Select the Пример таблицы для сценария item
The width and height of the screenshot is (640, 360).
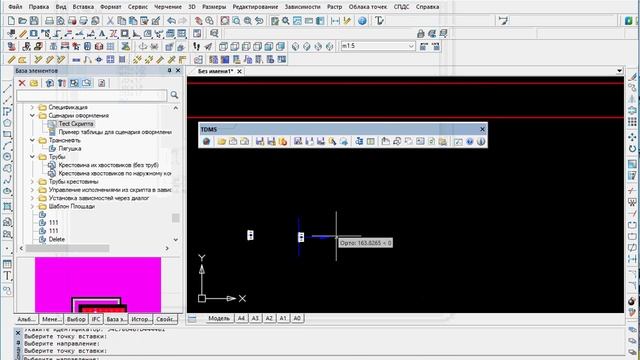click(x=115, y=132)
